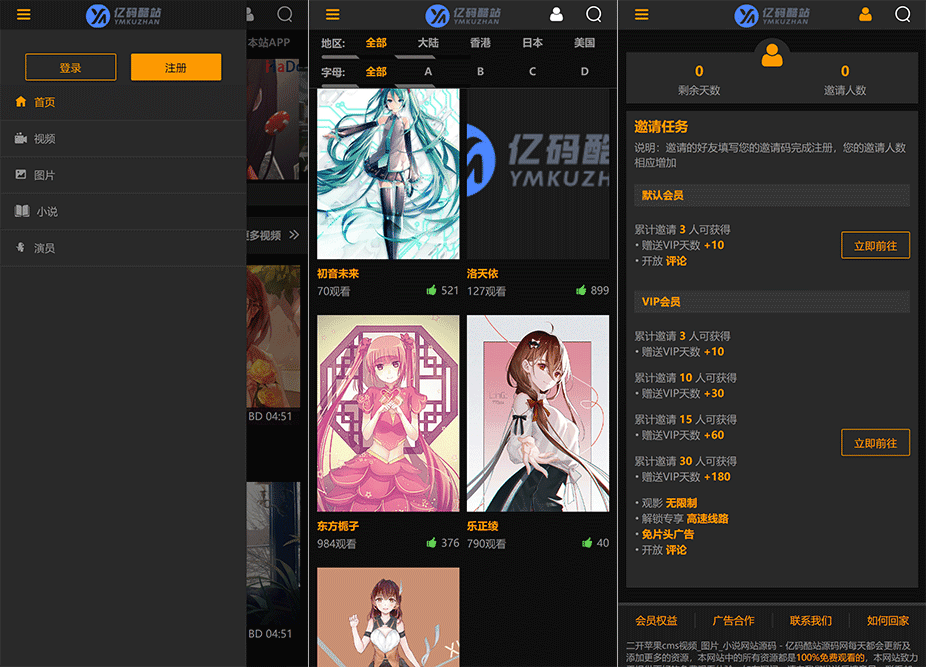Select region filter 全部
This screenshot has height=667, width=926.
coord(376,43)
